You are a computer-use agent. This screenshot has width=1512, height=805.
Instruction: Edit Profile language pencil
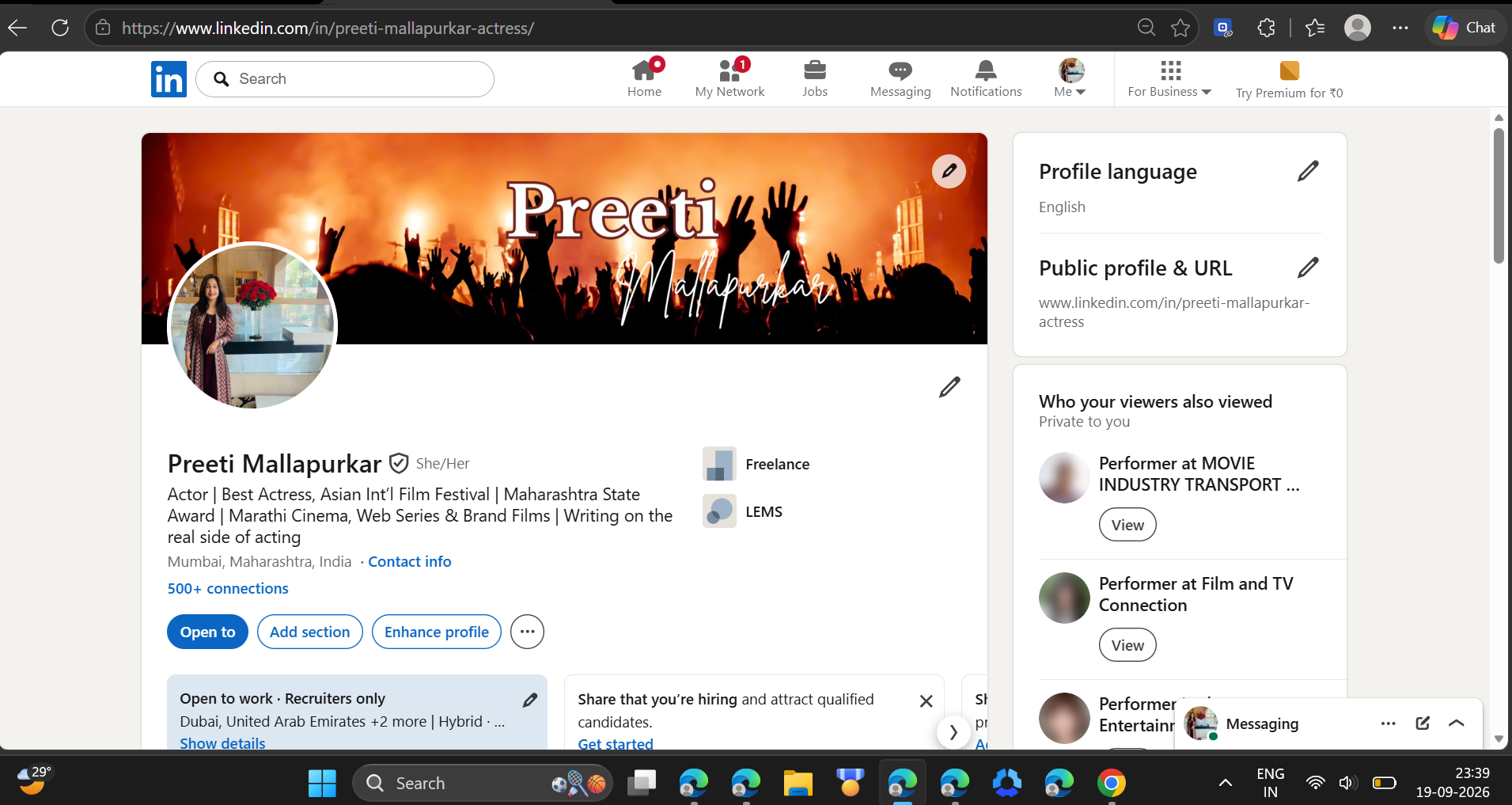point(1308,171)
